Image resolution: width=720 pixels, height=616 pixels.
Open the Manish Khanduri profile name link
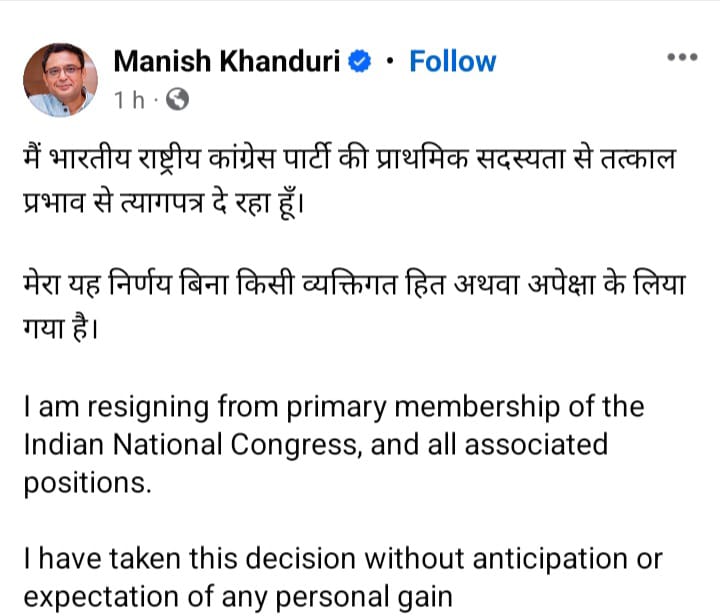[x=229, y=61]
